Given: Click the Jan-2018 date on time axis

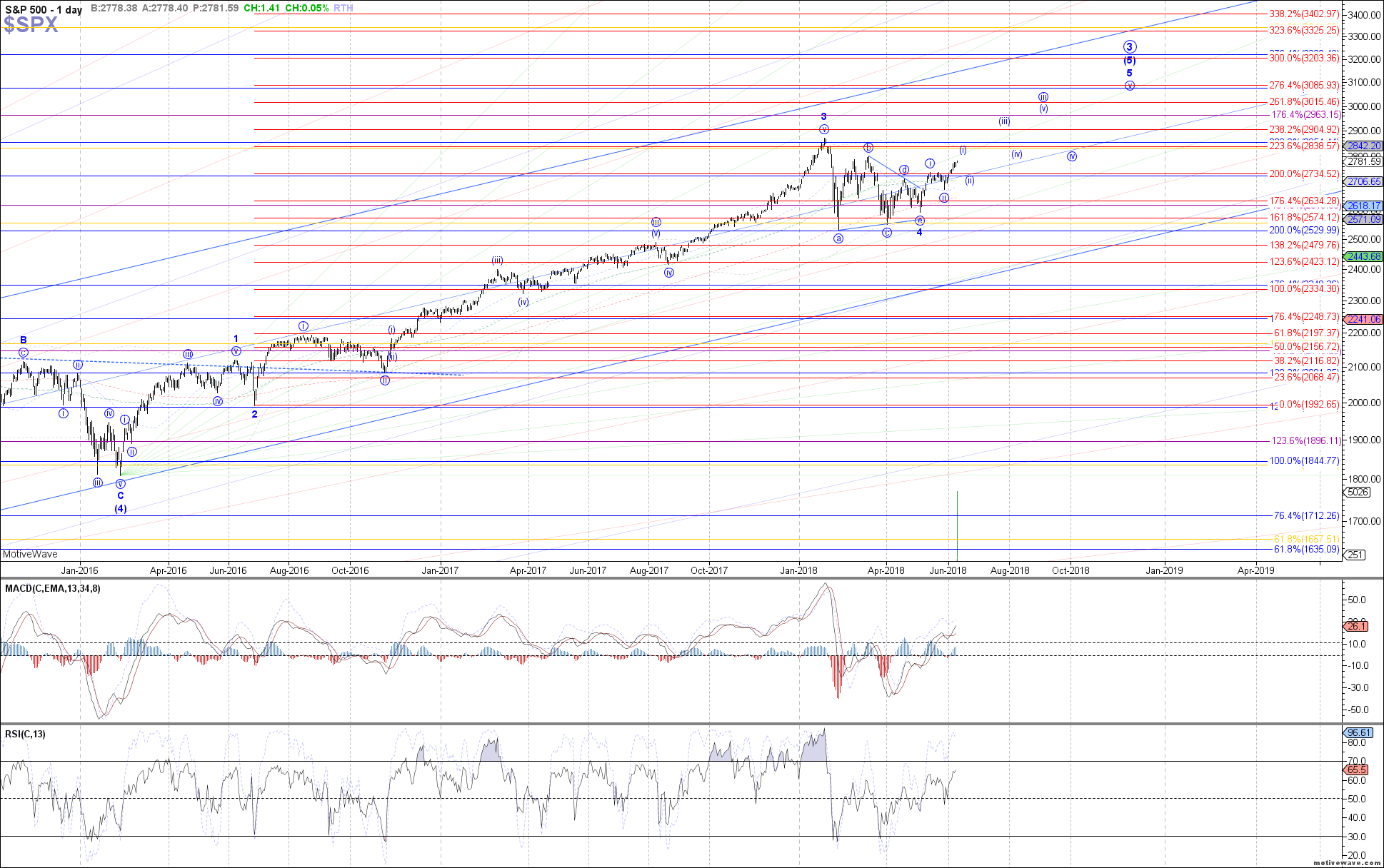Looking at the screenshot, I should [x=798, y=570].
